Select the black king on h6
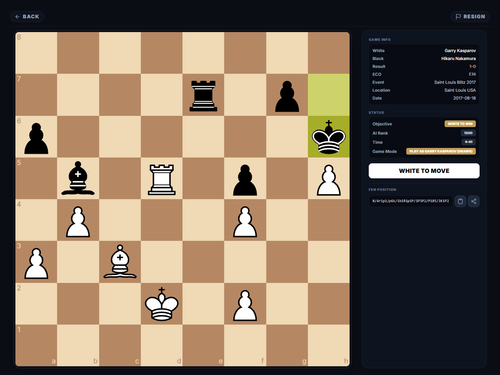Screen dimensions: 500x375 (x=329, y=137)
